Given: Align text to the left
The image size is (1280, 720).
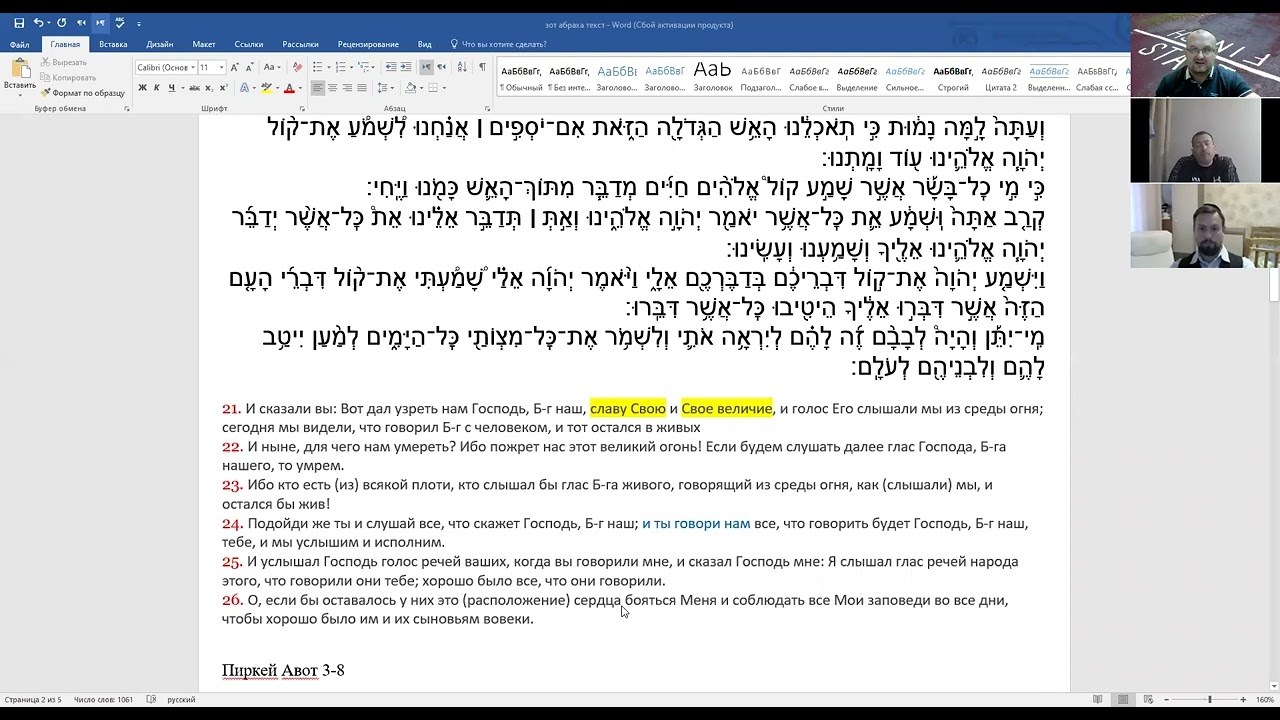Looking at the screenshot, I should click(318, 88).
